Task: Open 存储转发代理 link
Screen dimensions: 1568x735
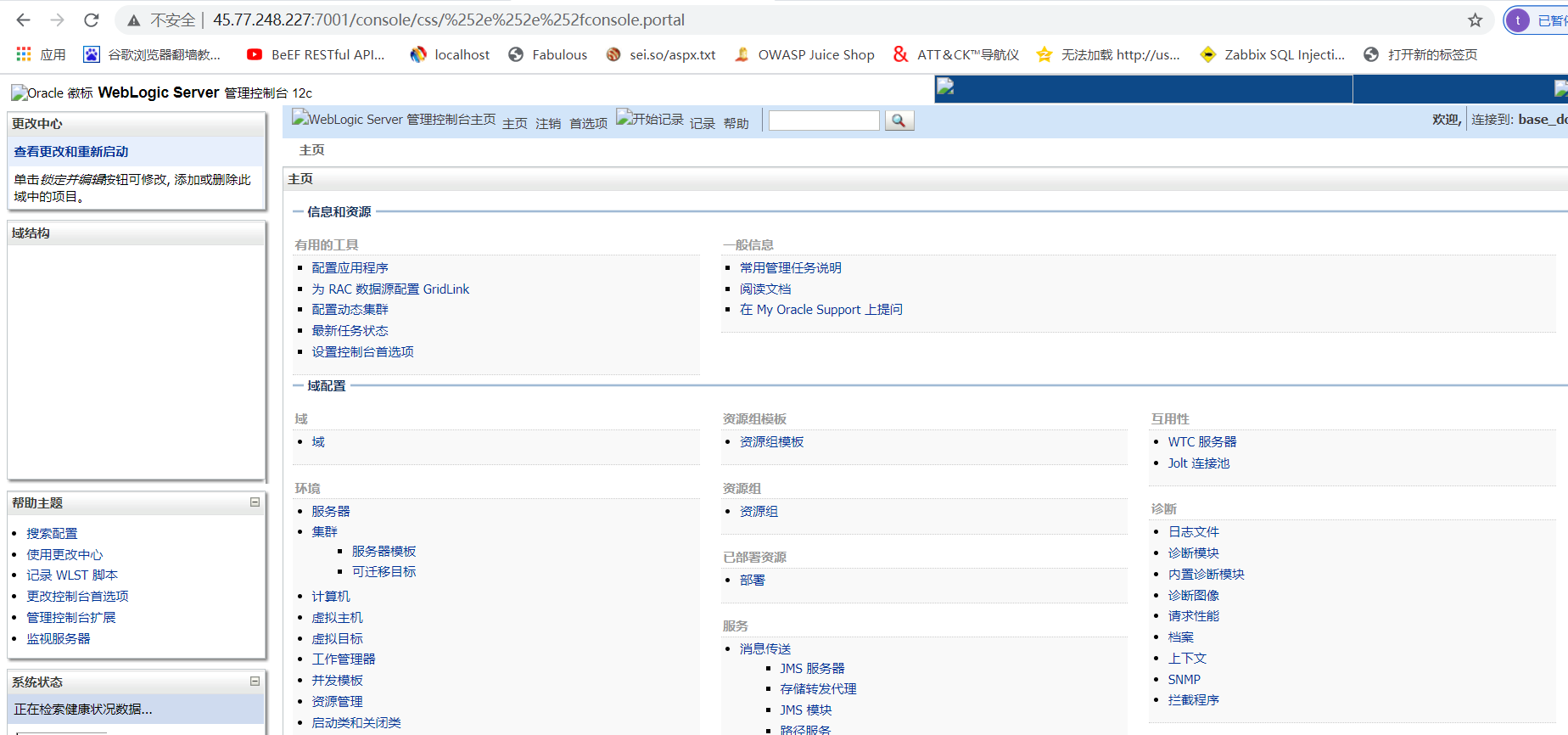Action: (819, 688)
